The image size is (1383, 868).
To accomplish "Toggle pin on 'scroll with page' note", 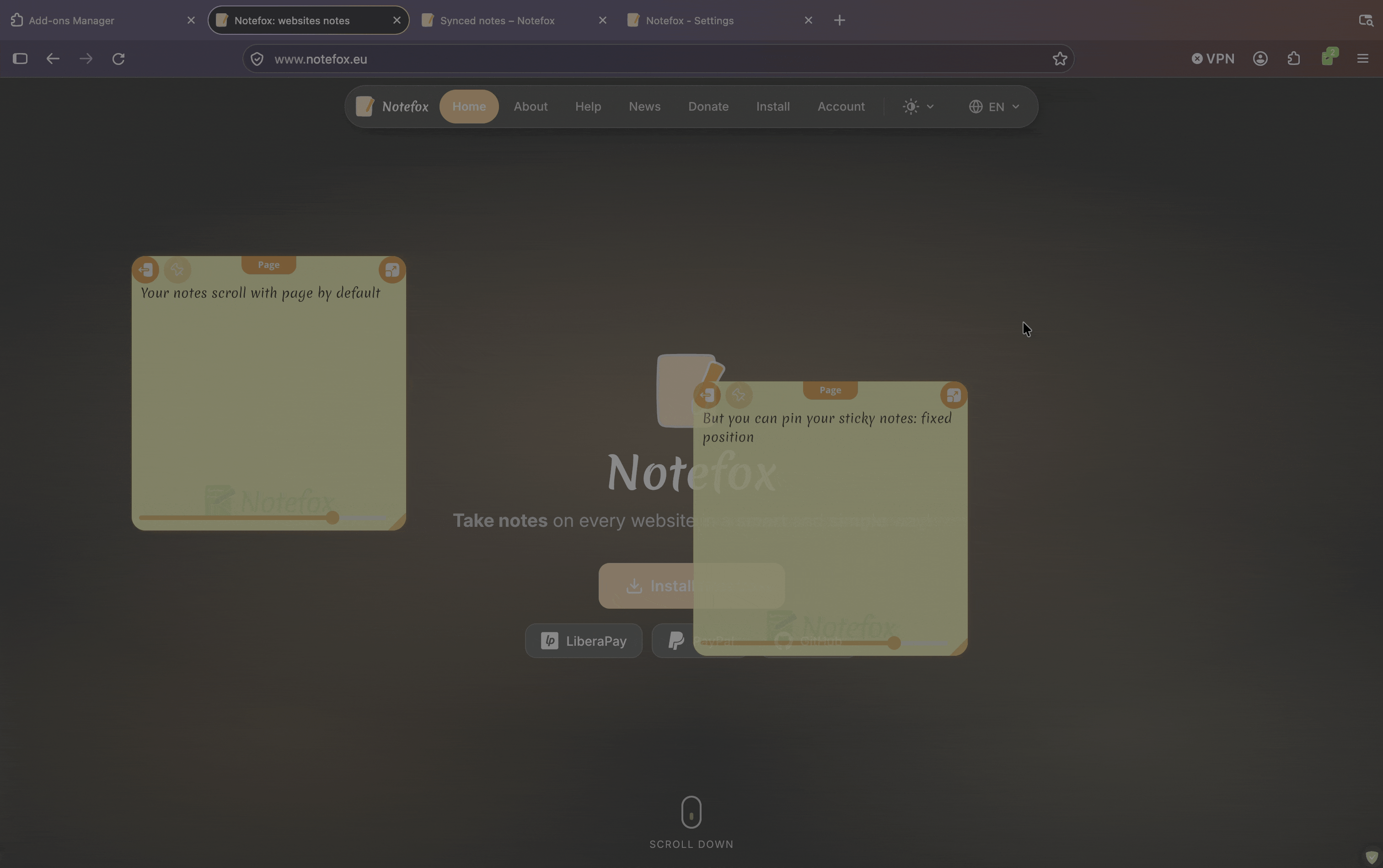I will click(177, 270).
